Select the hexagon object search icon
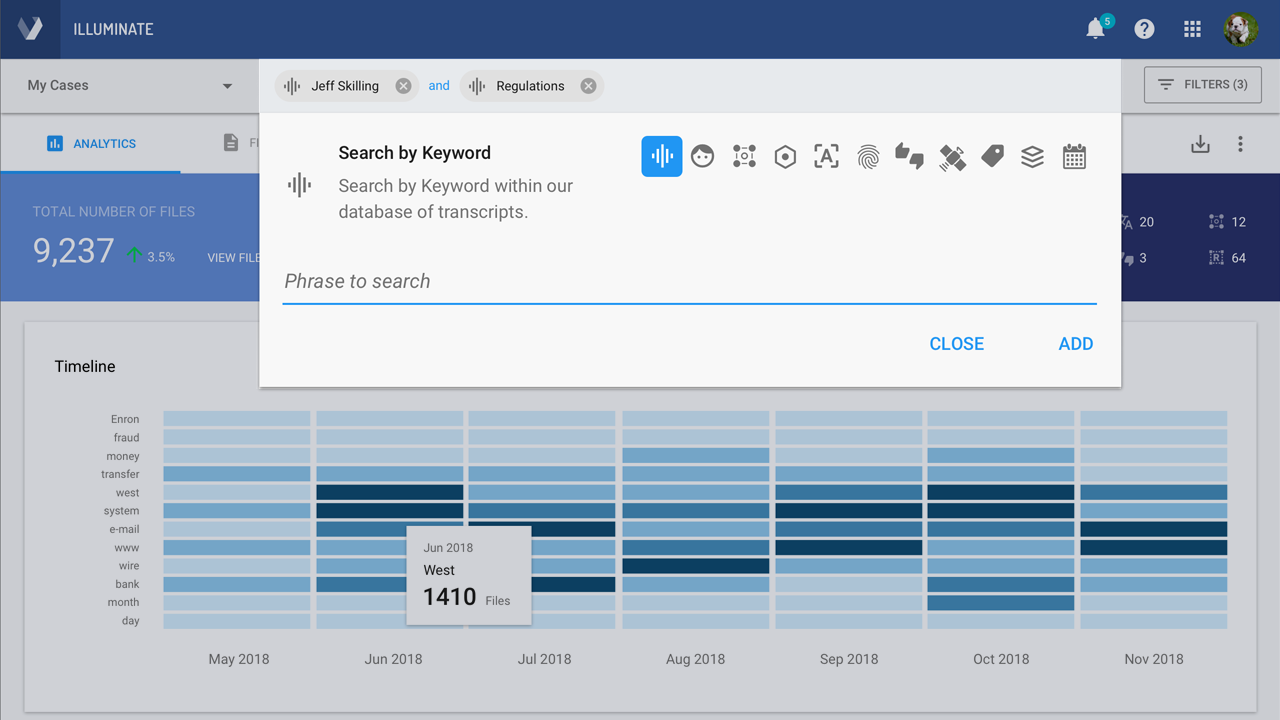1280x720 pixels. [x=785, y=157]
